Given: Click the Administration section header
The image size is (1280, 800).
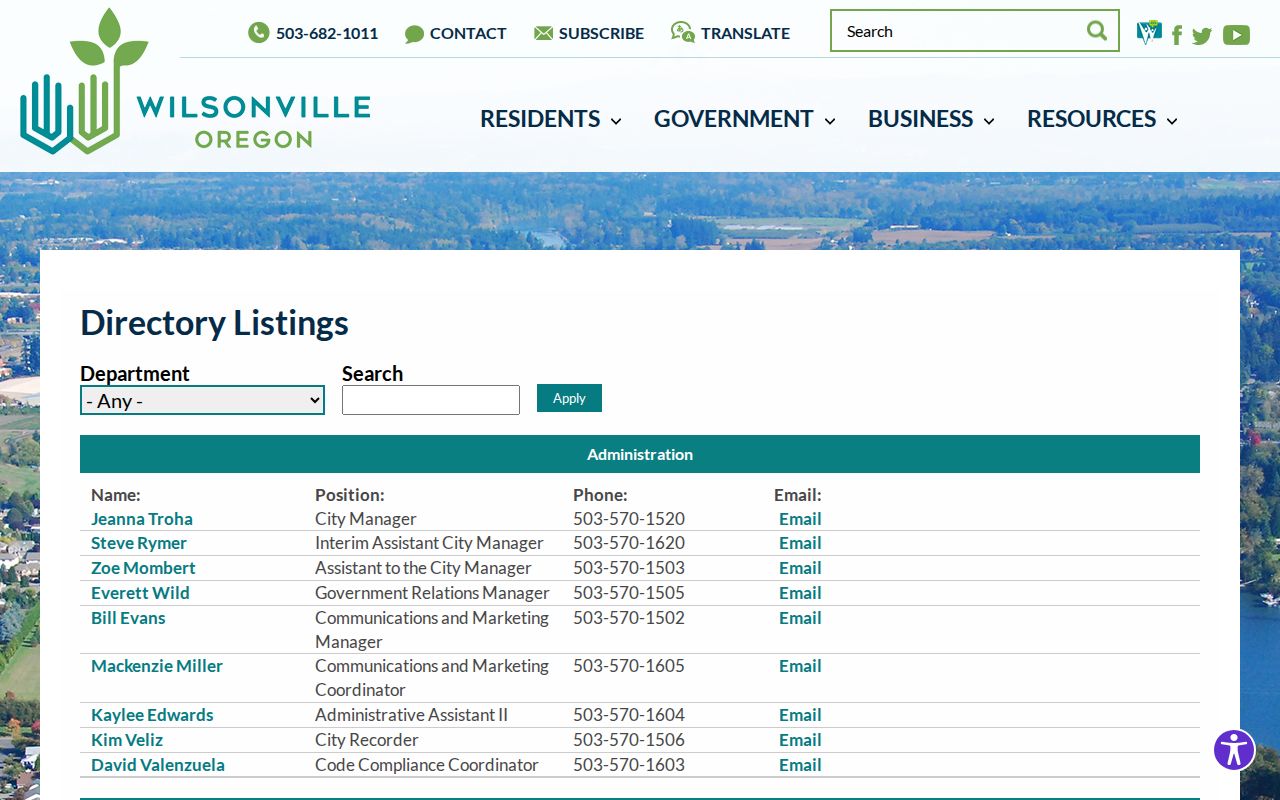Looking at the screenshot, I should [640, 454].
